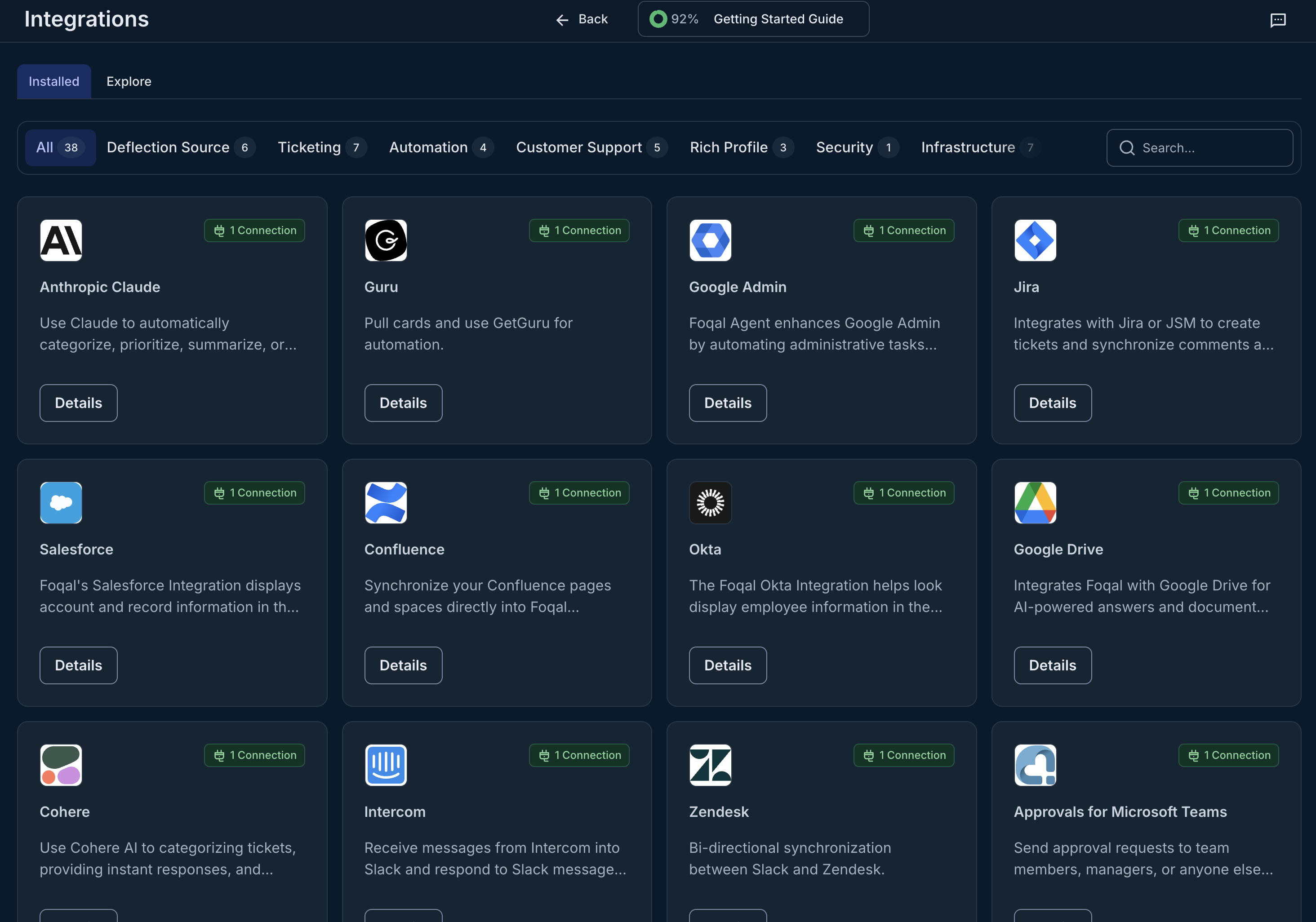Open Details for Salesforce
The image size is (1316, 922).
tap(79, 665)
